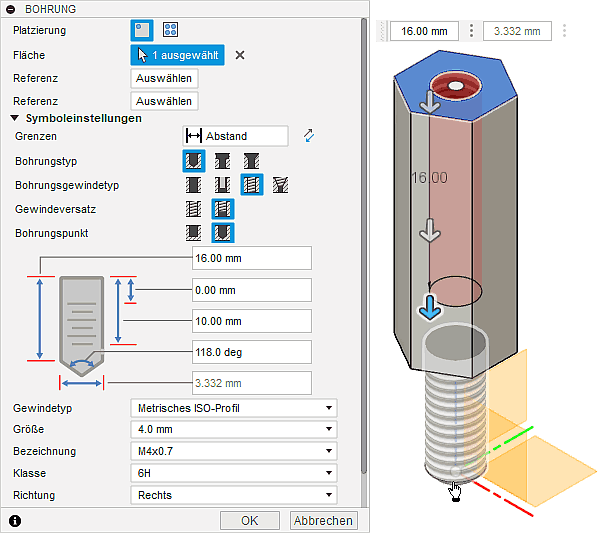Click the OK button
Viewport: 602px width, 533px height.
click(x=250, y=520)
